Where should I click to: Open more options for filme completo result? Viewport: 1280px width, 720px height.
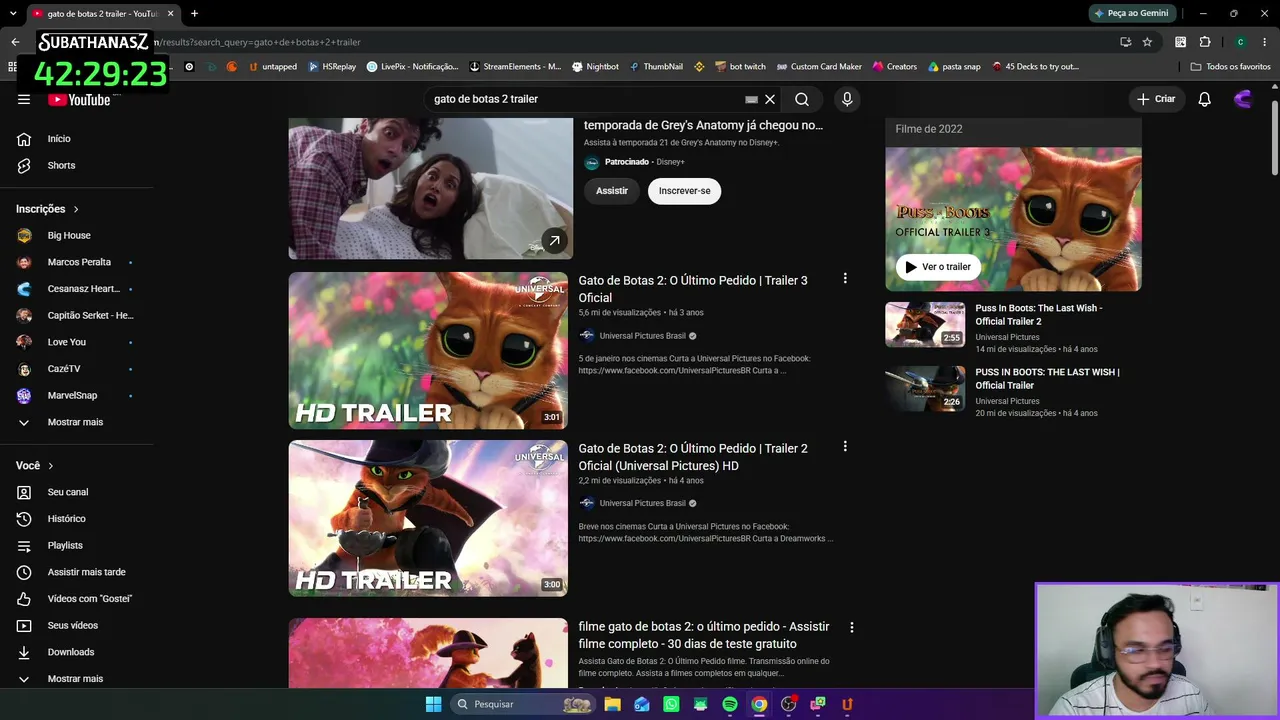(x=852, y=627)
